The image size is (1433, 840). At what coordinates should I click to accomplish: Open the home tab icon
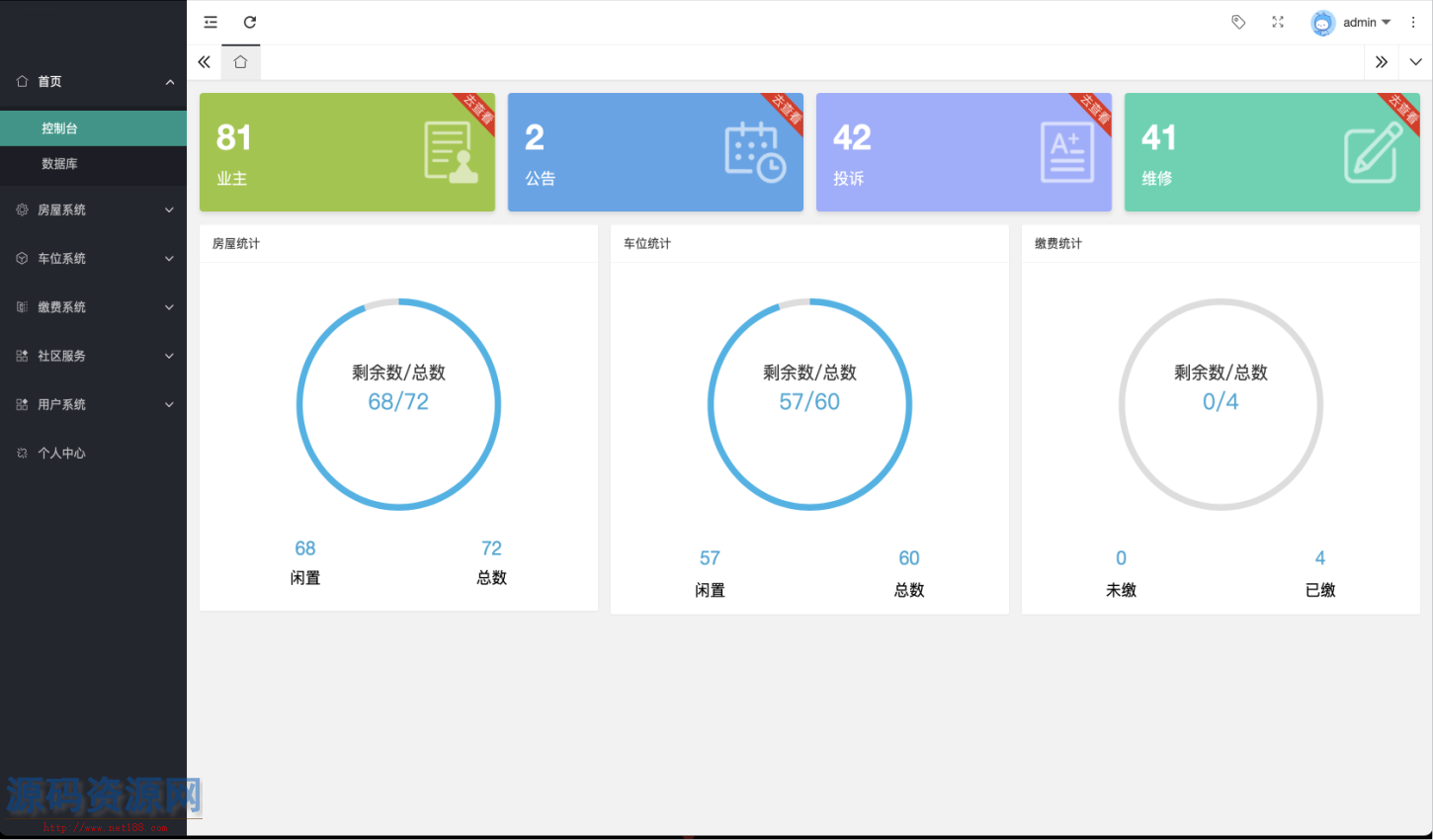coord(240,62)
